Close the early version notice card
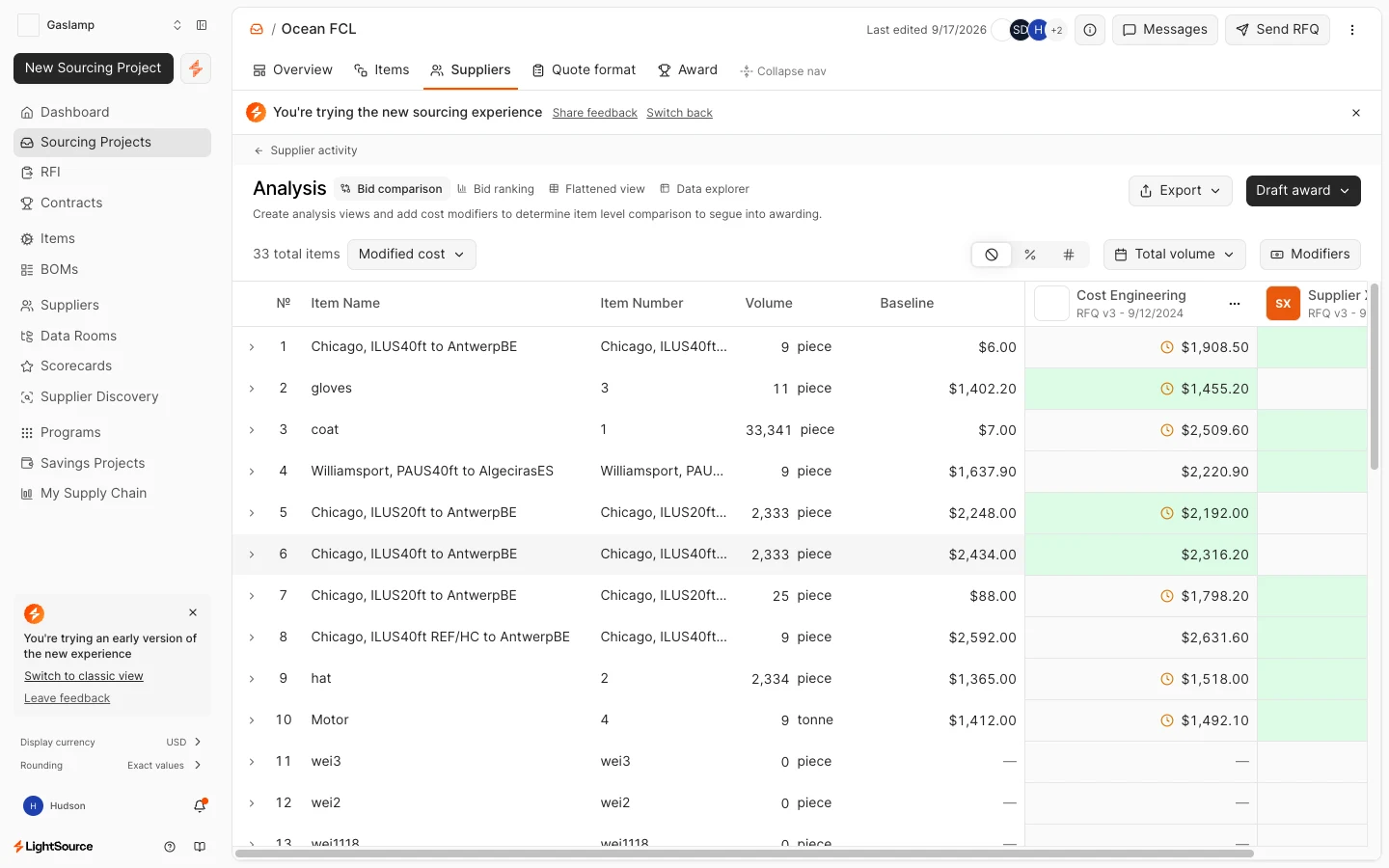 pyautogui.click(x=193, y=612)
